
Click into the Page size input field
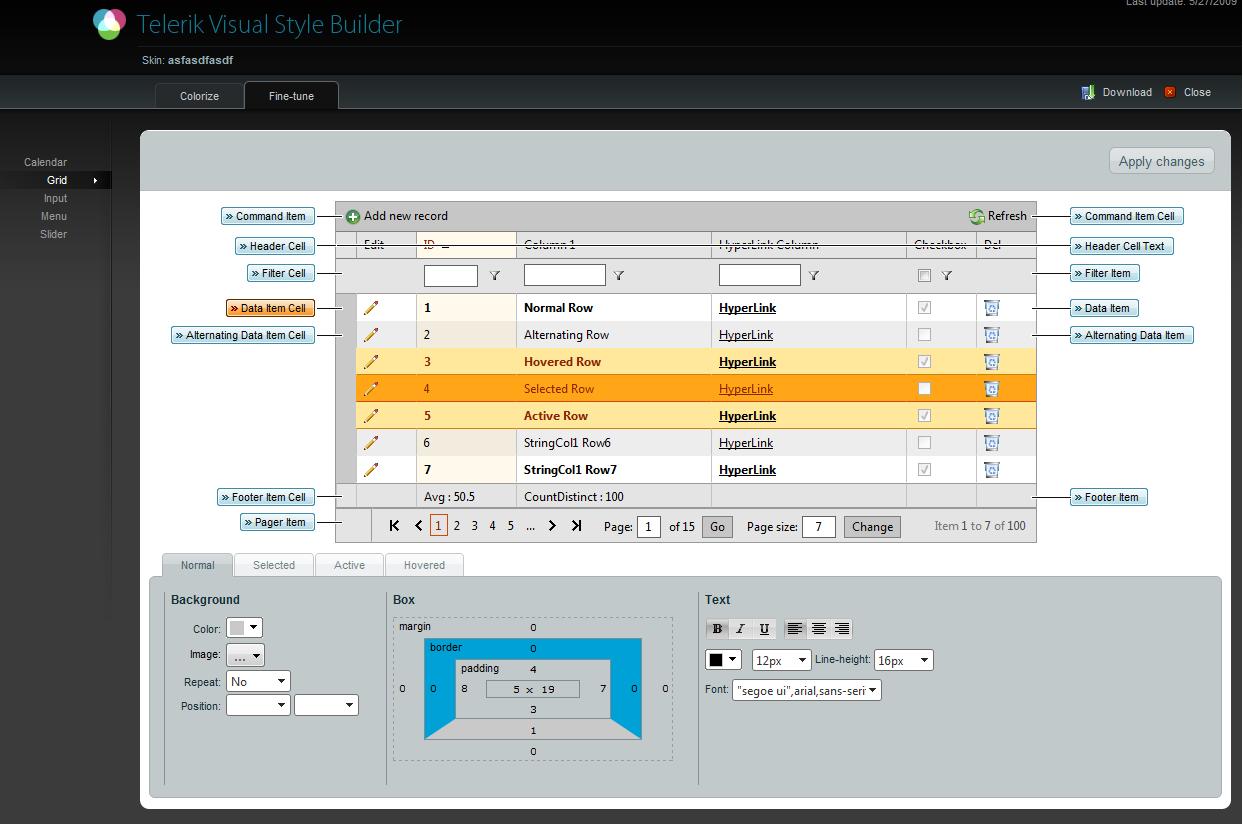coord(818,527)
